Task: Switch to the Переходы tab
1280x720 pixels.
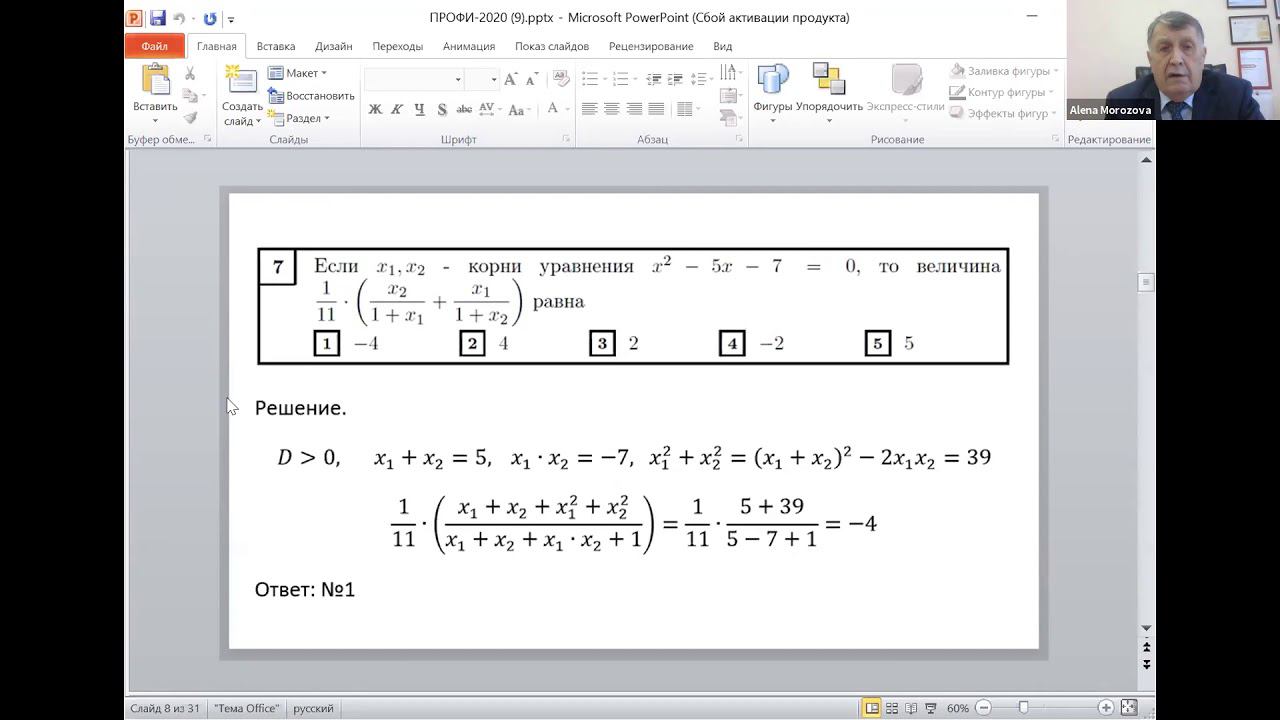Action: pos(398,46)
